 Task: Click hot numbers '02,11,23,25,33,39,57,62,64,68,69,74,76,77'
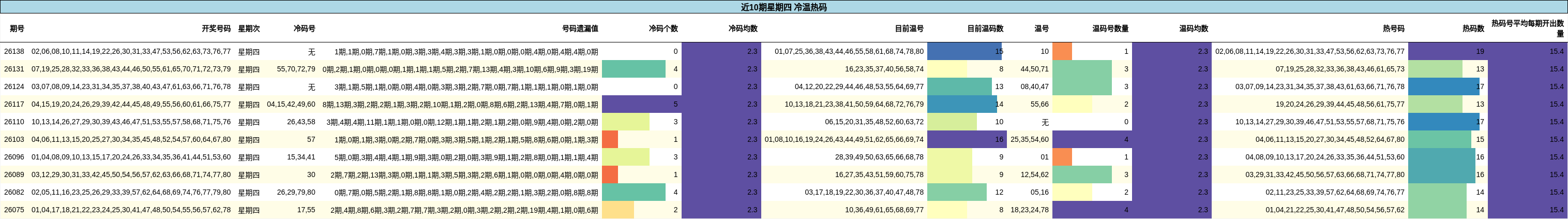coord(1335,192)
